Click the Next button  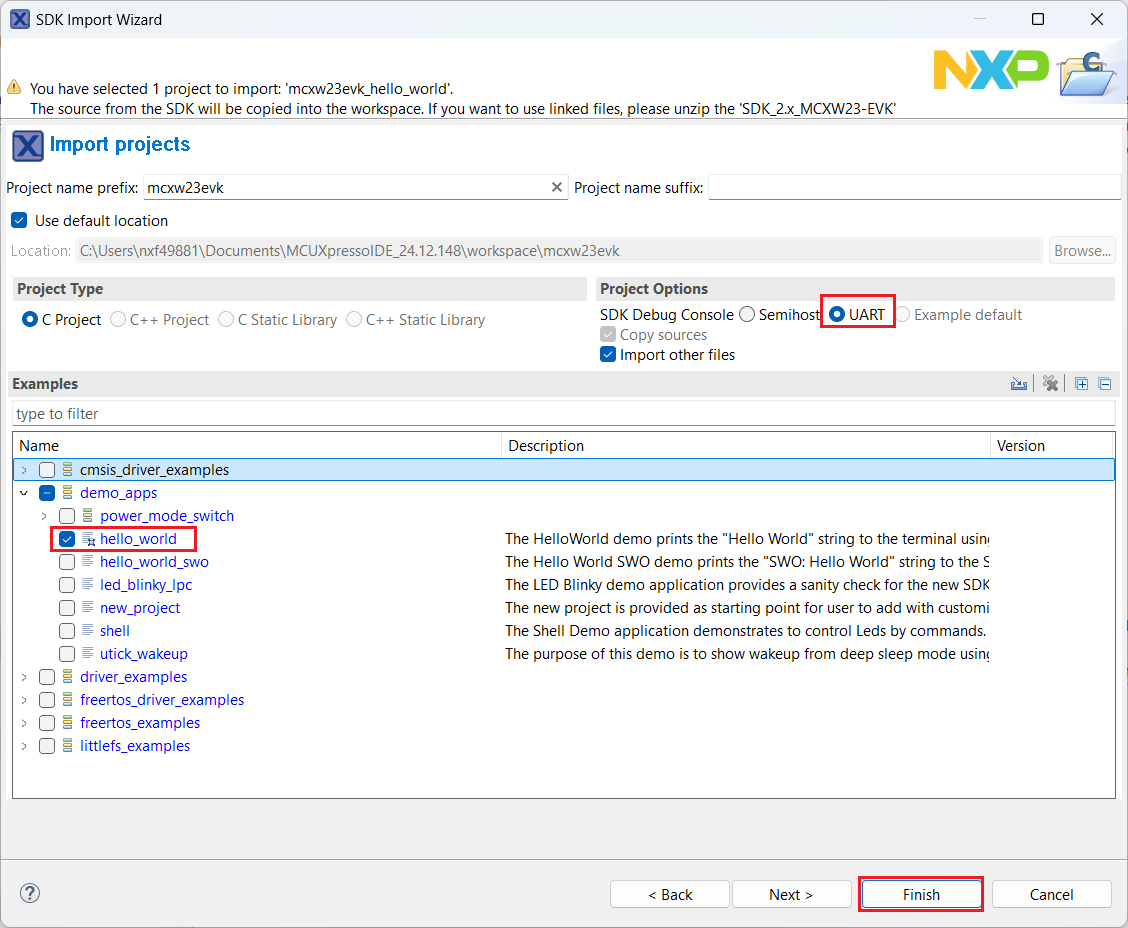coord(791,894)
